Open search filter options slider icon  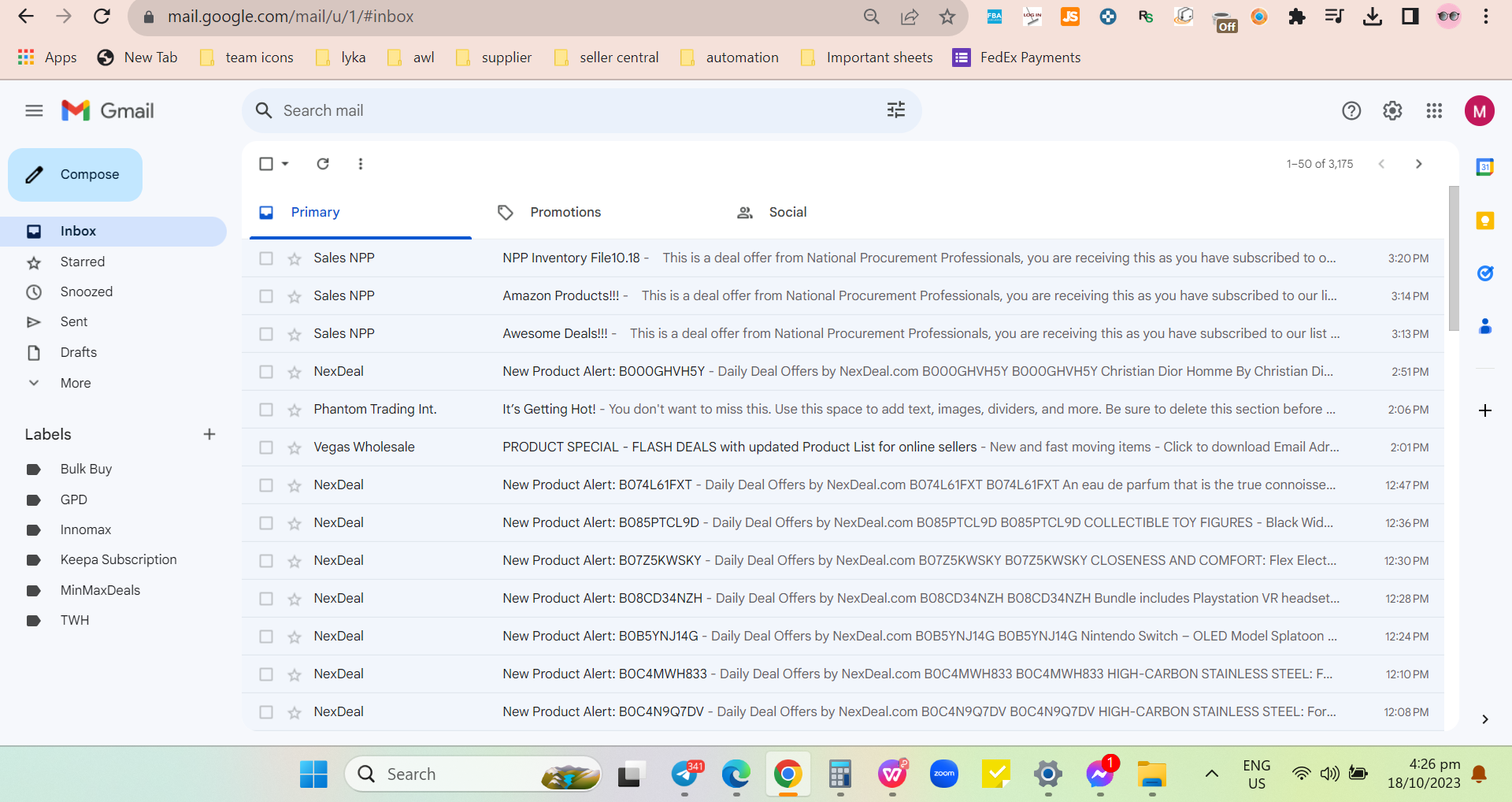coord(896,110)
